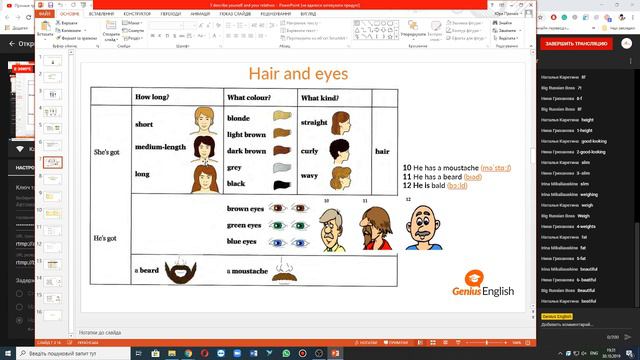Click beard pronunciation link on slide
Screen dimensions: 640x360
(473, 177)
